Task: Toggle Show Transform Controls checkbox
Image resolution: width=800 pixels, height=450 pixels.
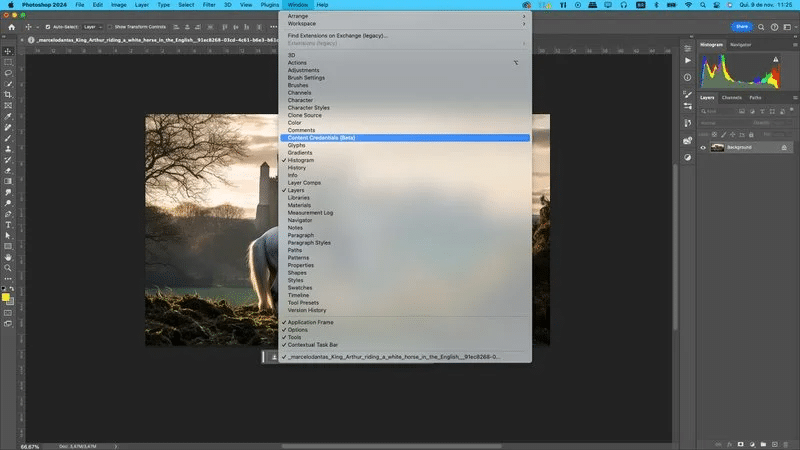Action: (109, 27)
